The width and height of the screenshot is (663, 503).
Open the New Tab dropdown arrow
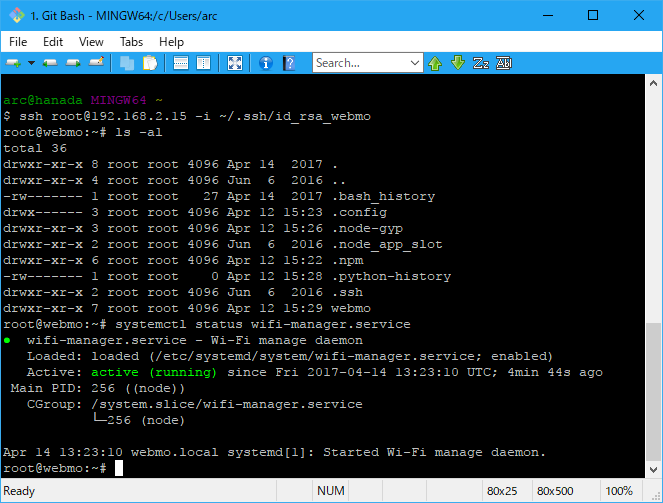(31, 63)
